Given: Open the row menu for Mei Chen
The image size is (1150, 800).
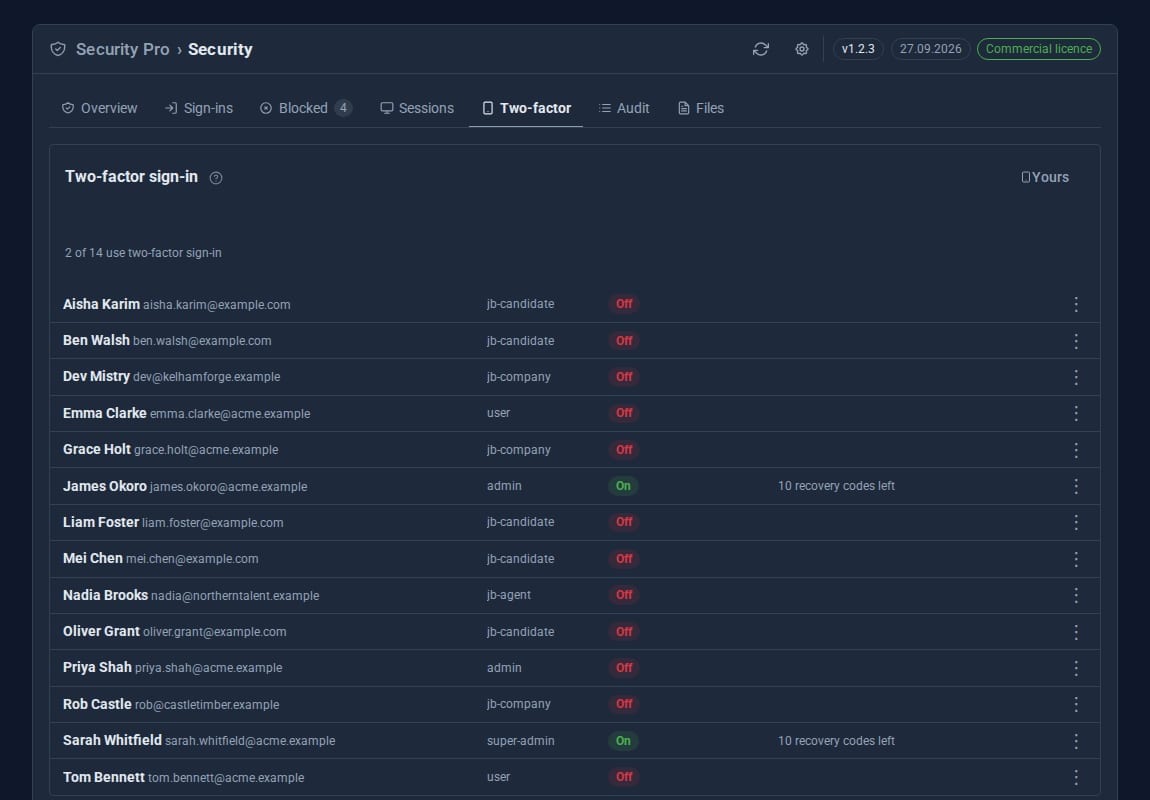Looking at the screenshot, I should pos(1076,559).
